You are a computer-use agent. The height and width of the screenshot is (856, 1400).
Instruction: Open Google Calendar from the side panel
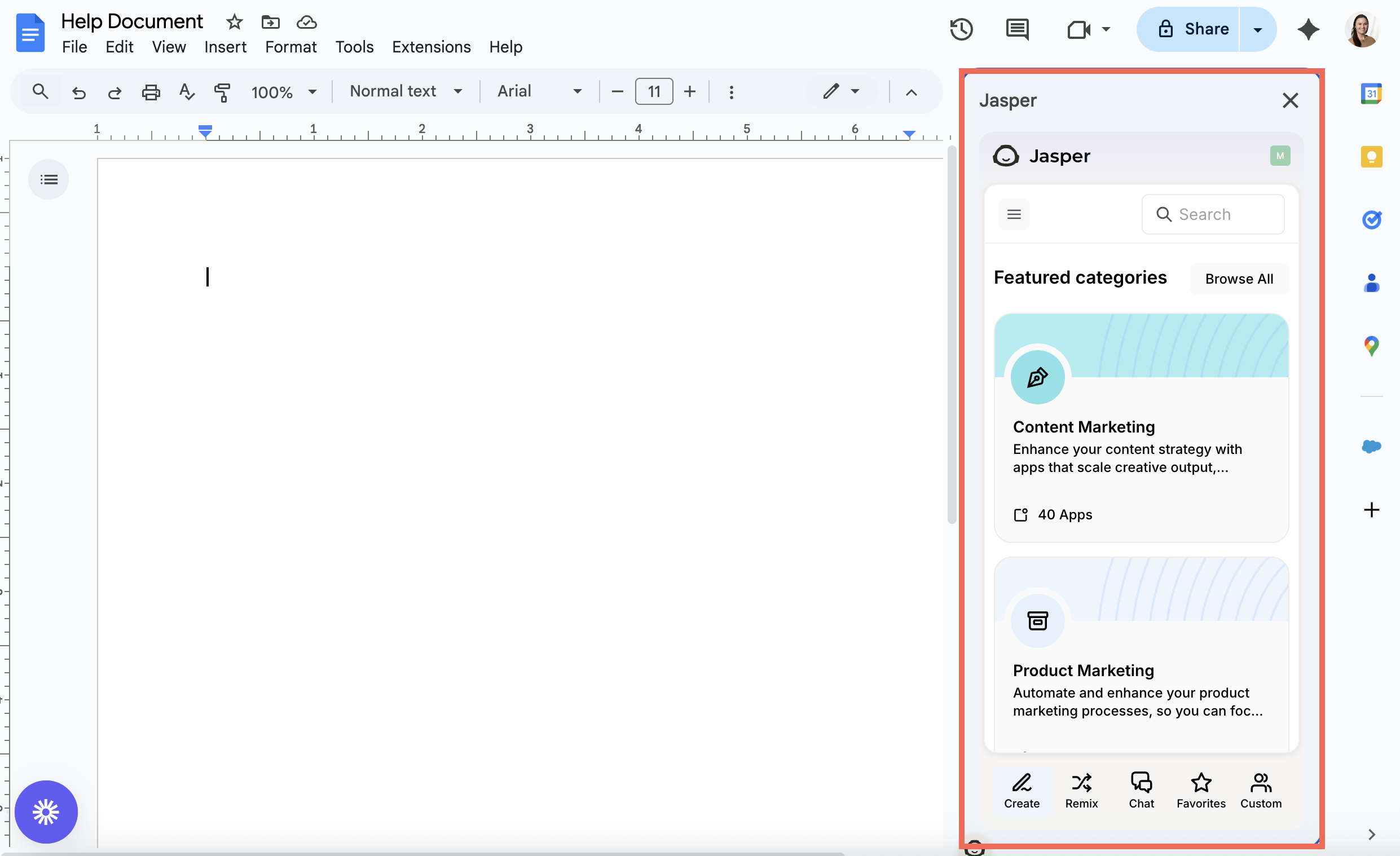click(x=1372, y=93)
